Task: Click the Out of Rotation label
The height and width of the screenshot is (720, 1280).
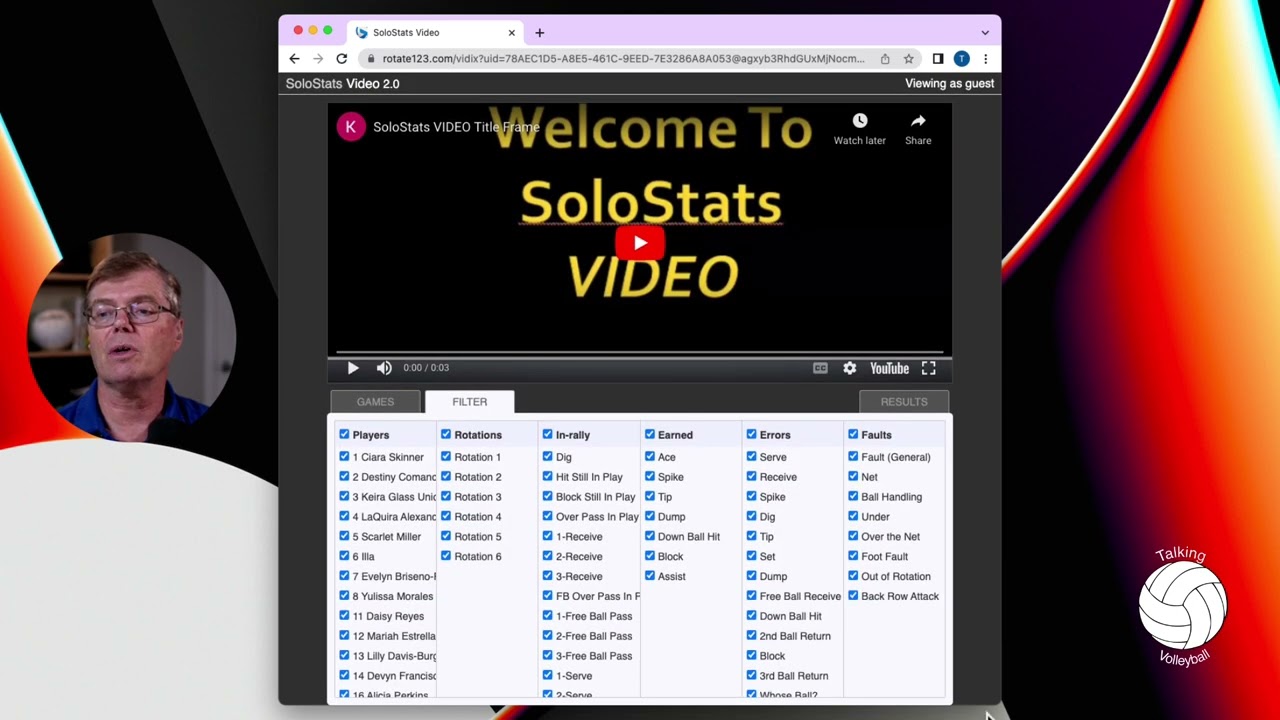Action: tap(896, 577)
